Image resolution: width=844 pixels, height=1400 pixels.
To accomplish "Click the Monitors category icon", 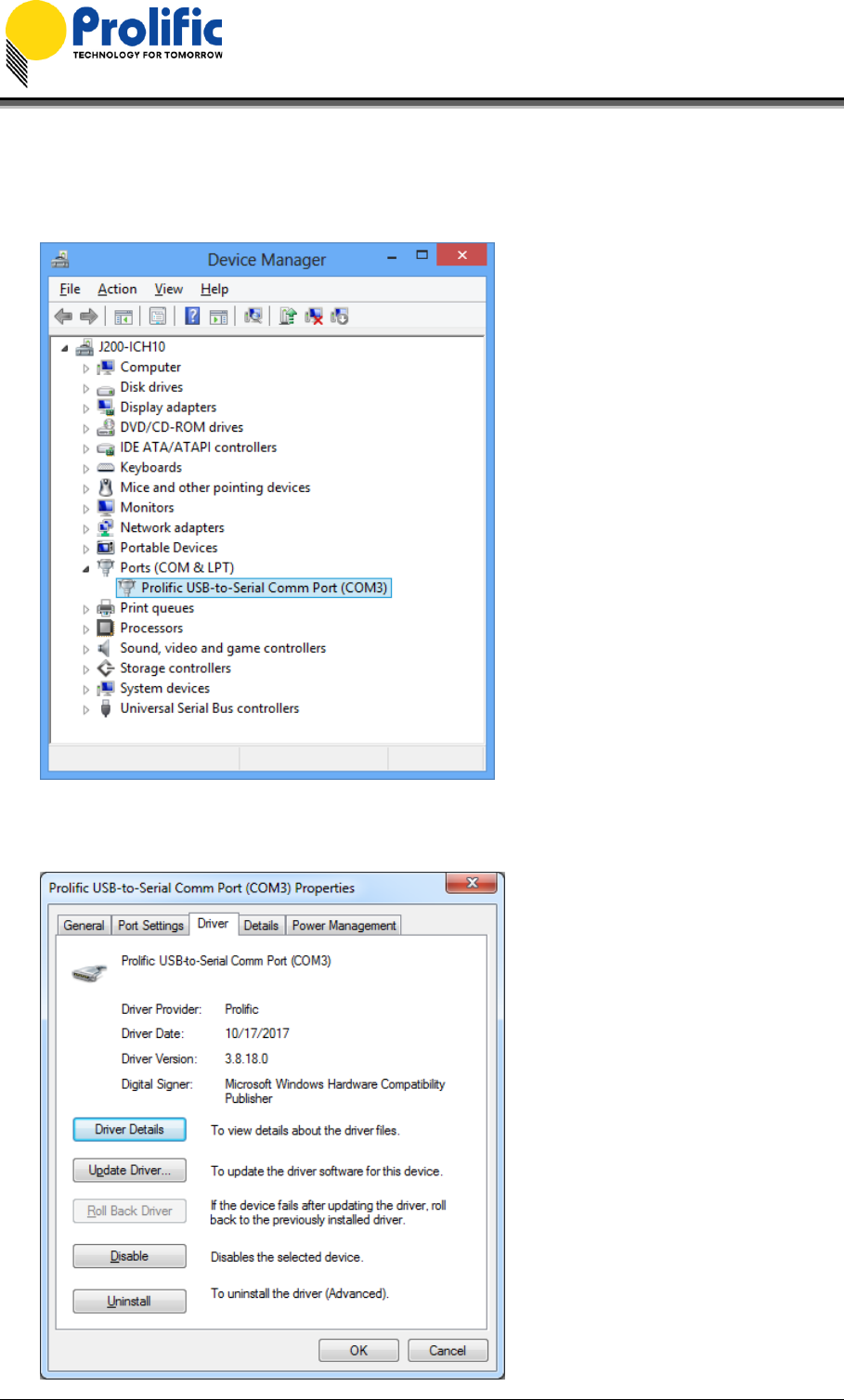I will click(x=106, y=508).
